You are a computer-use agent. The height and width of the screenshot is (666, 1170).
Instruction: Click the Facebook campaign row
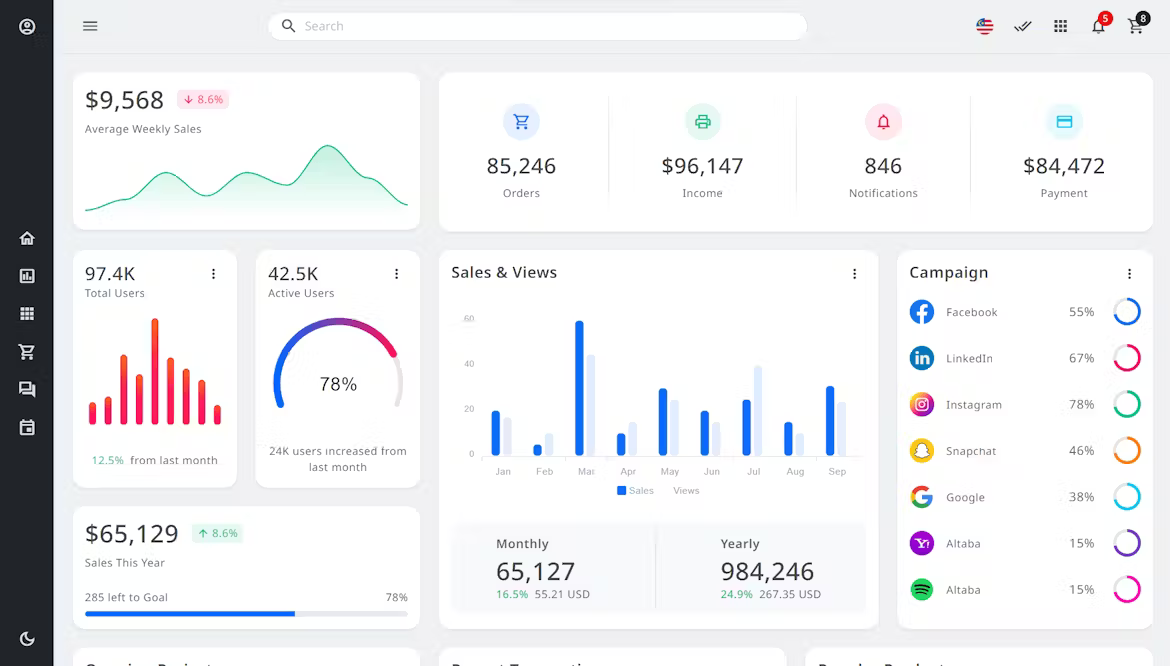click(1025, 312)
